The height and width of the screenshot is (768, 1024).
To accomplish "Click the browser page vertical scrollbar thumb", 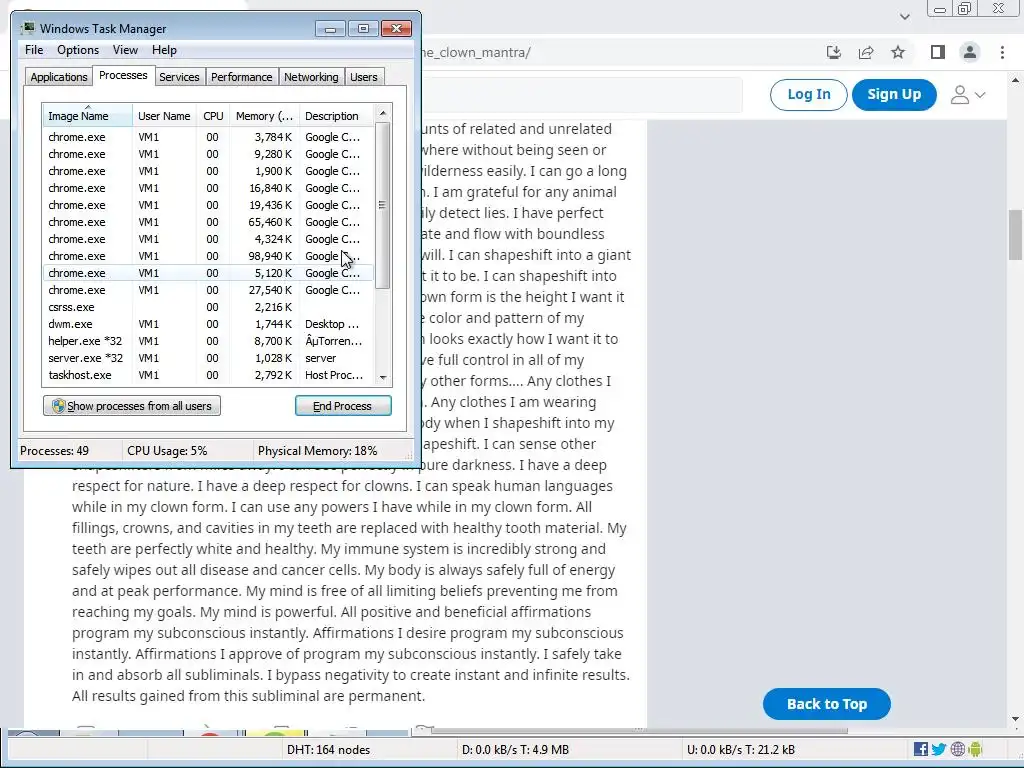I will (1015, 234).
